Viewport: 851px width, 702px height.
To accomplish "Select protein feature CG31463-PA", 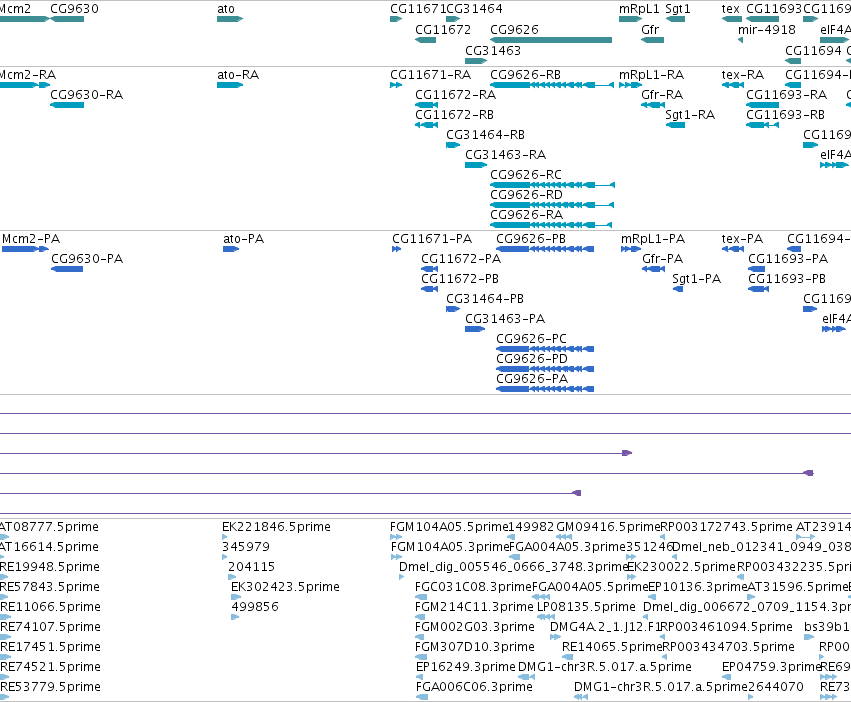I will 475,329.
